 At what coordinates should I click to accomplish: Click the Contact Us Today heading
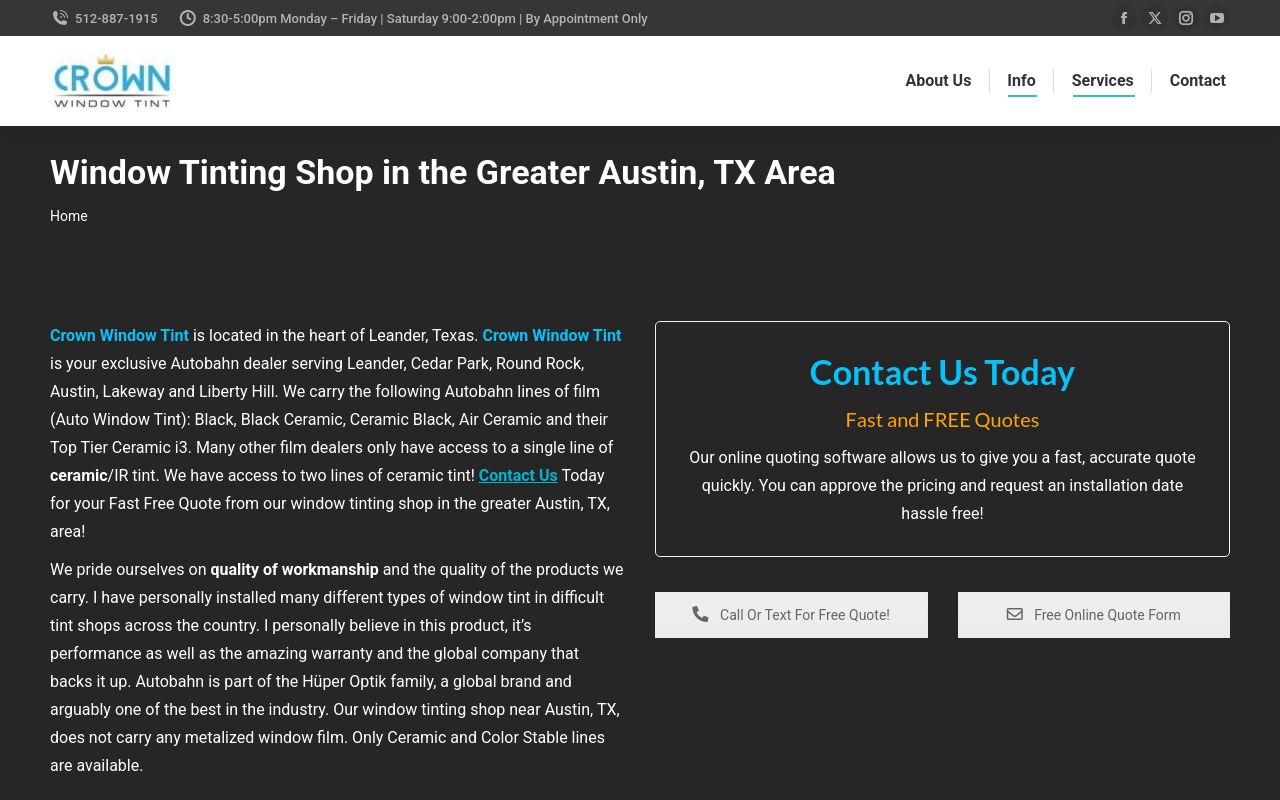[942, 372]
